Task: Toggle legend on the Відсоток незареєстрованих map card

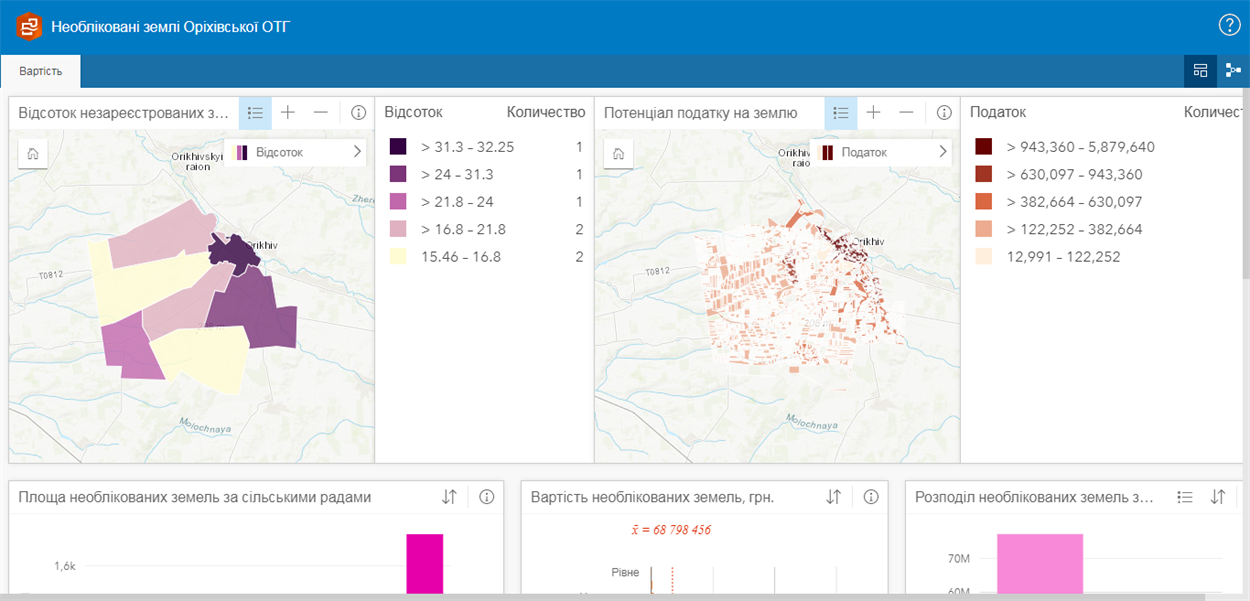Action: click(255, 113)
